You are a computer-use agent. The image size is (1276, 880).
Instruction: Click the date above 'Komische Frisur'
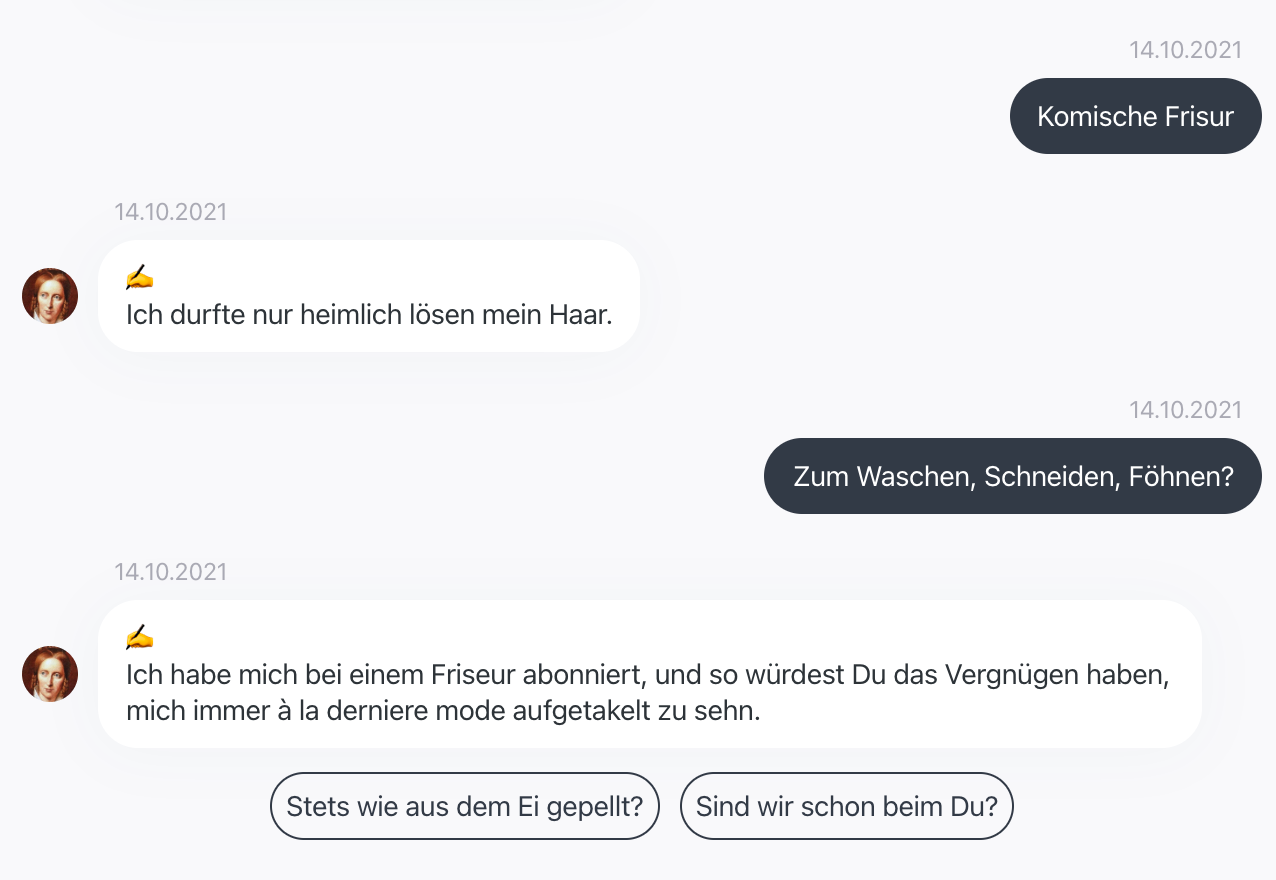click(1185, 50)
